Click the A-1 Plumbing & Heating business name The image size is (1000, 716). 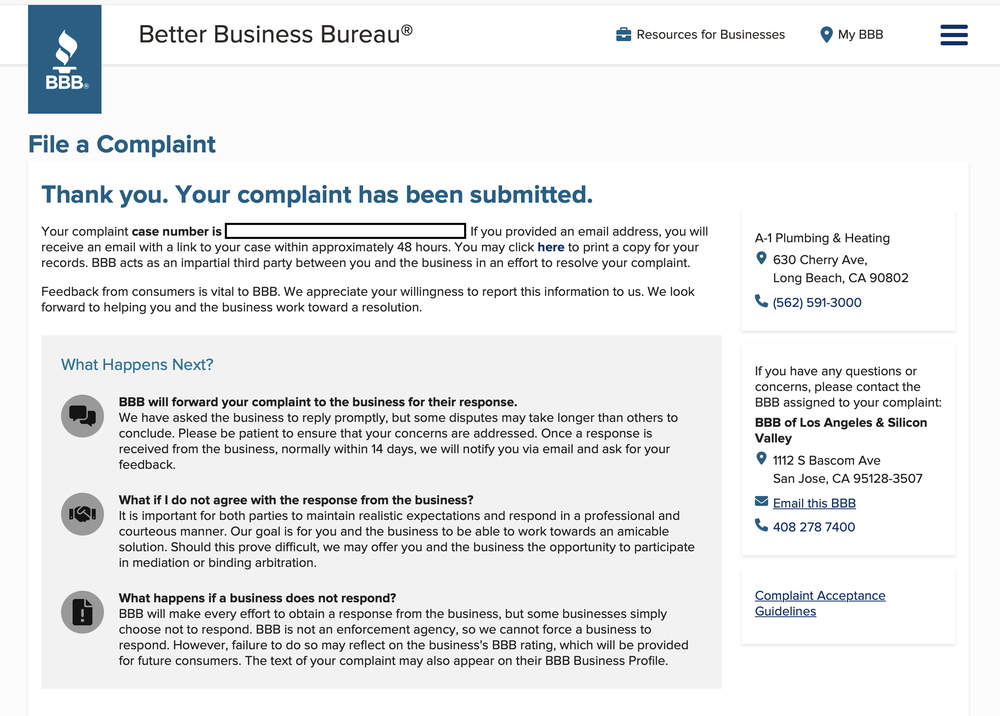pos(822,238)
